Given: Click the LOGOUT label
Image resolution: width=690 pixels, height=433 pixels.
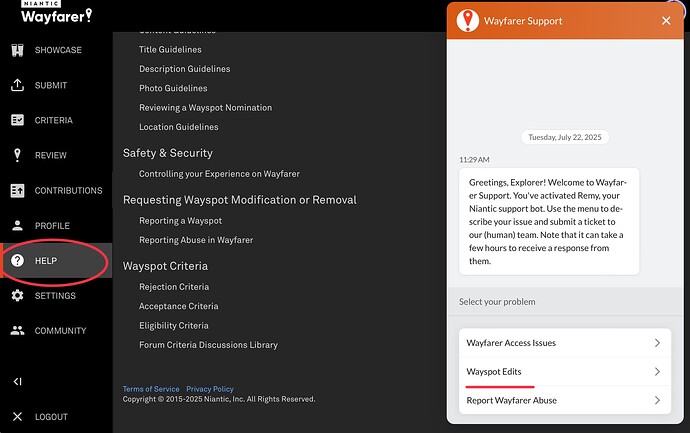Looking at the screenshot, I should click(x=51, y=417).
